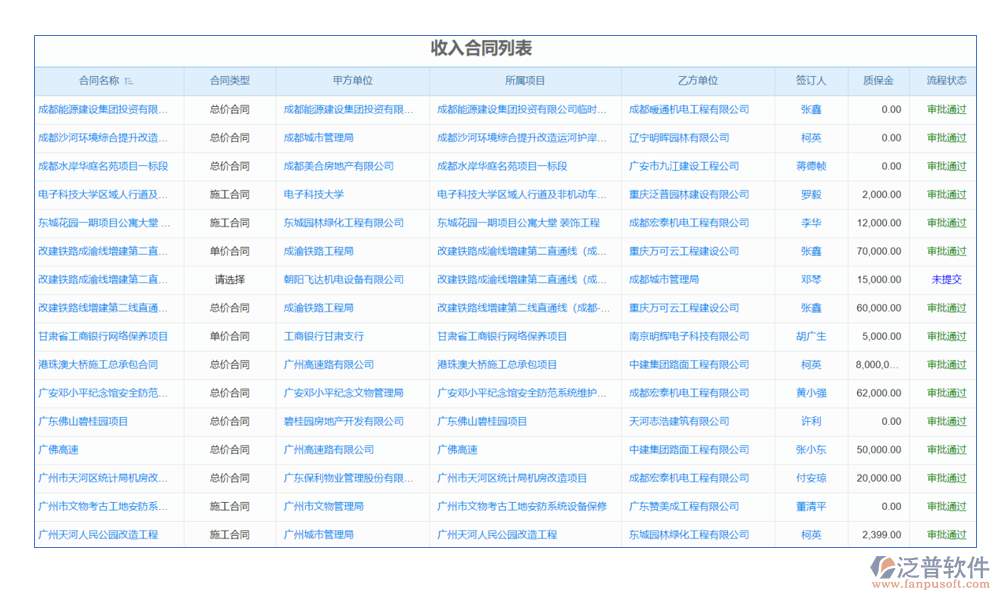Click the 乙方单位 column header
This screenshot has height=600, width=1000.
tap(697, 81)
